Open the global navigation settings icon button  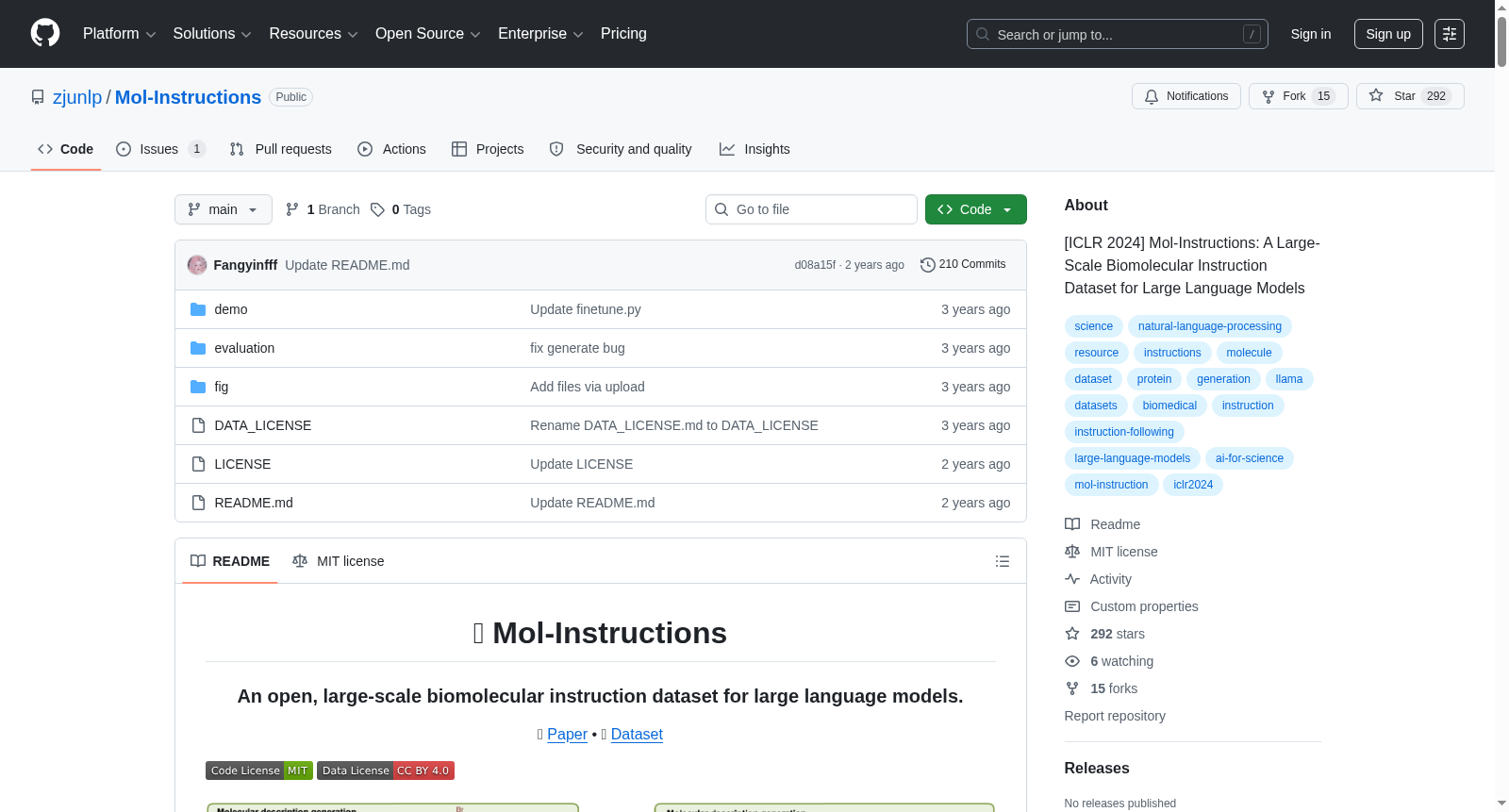pyautogui.click(x=1450, y=34)
